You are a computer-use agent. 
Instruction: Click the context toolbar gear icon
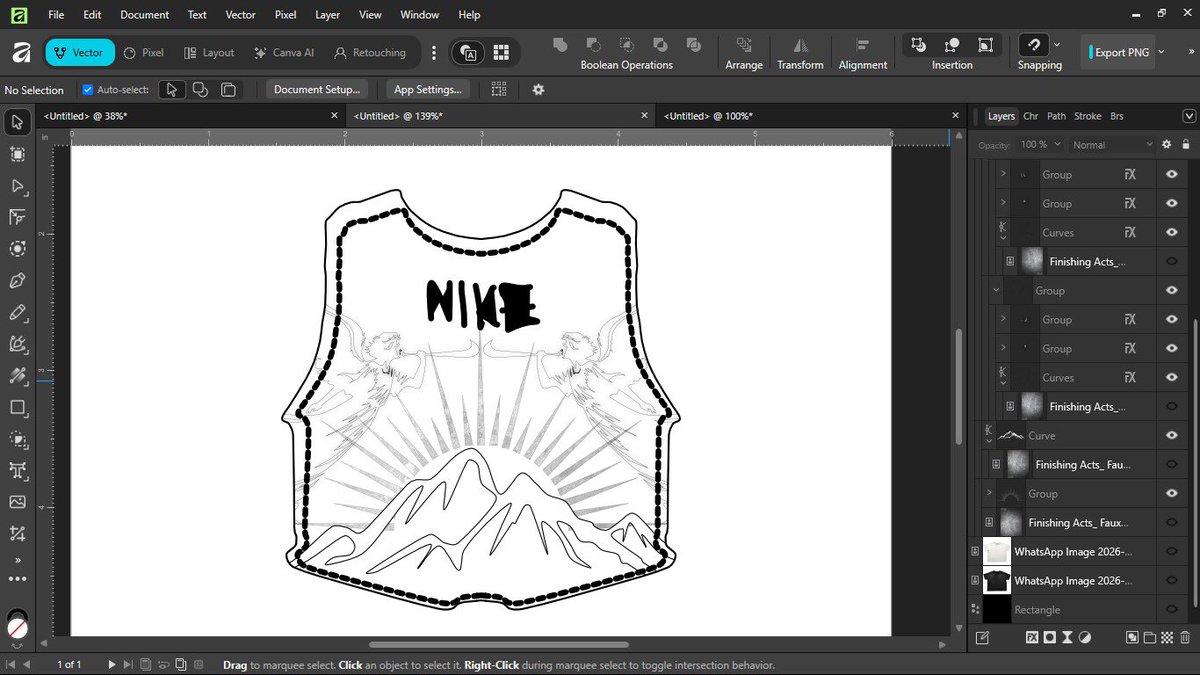coord(538,89)
